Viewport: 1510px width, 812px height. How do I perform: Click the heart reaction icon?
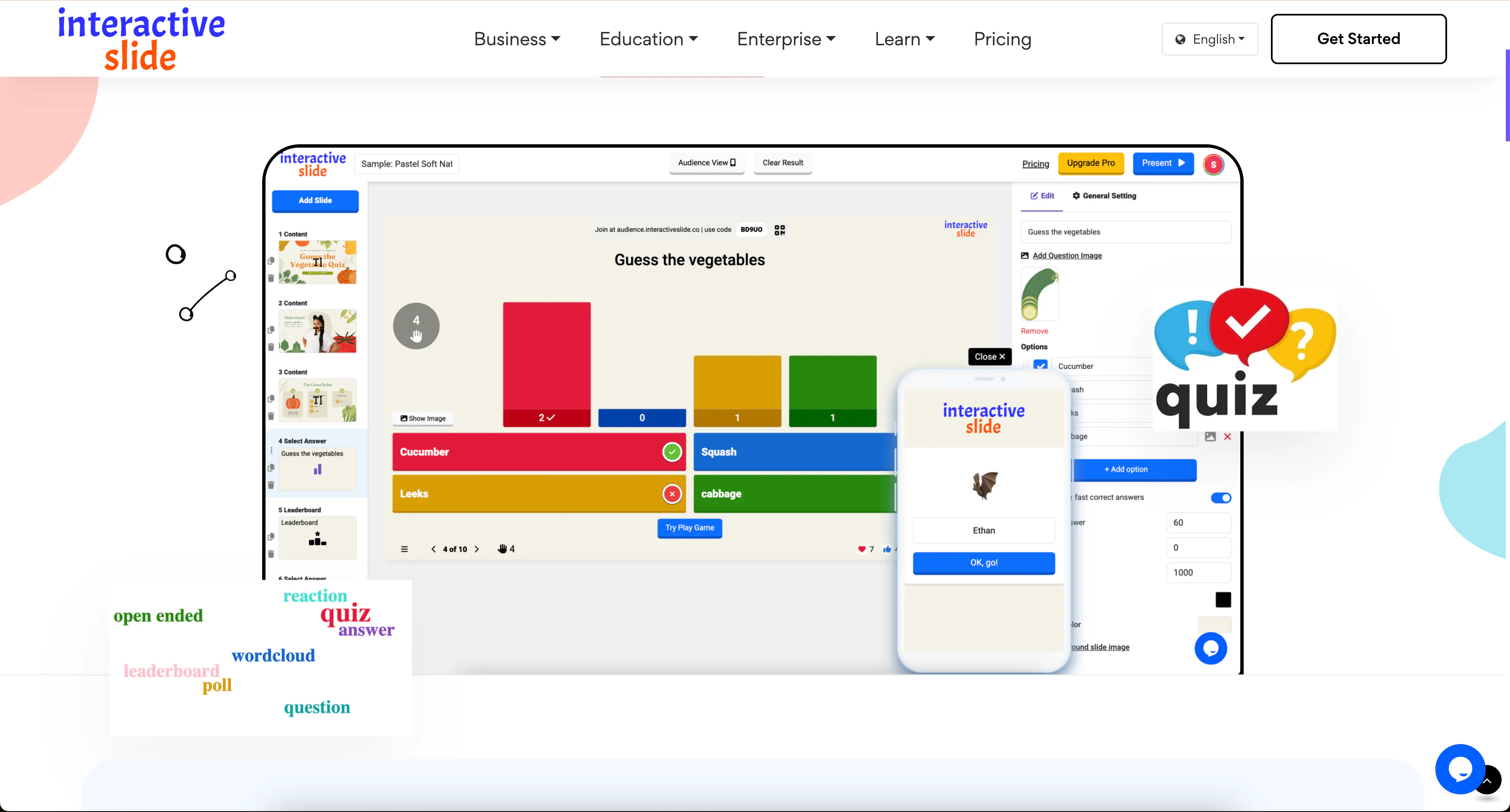(x=862, y=549)
